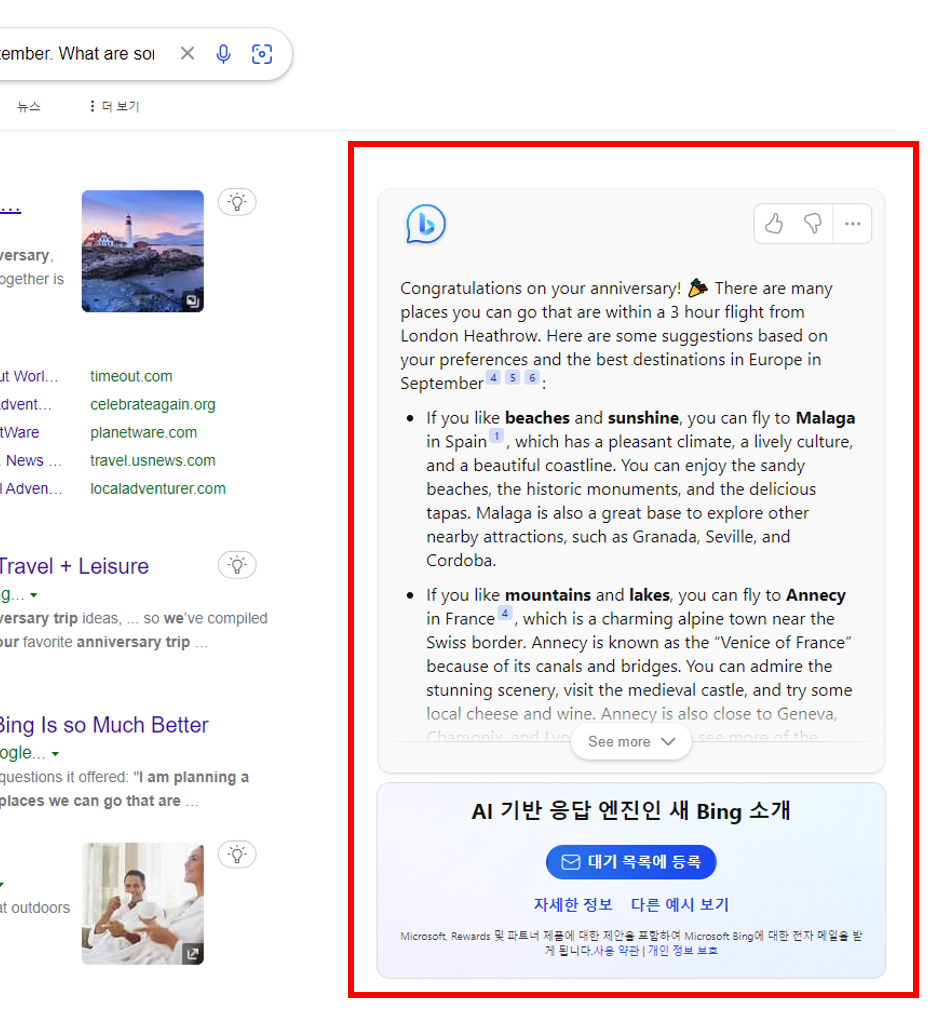Image resolution: width=933 pixels, height=1014 pixels.
Task: Open 자세한 정보 link
Action: click(573, 905)
